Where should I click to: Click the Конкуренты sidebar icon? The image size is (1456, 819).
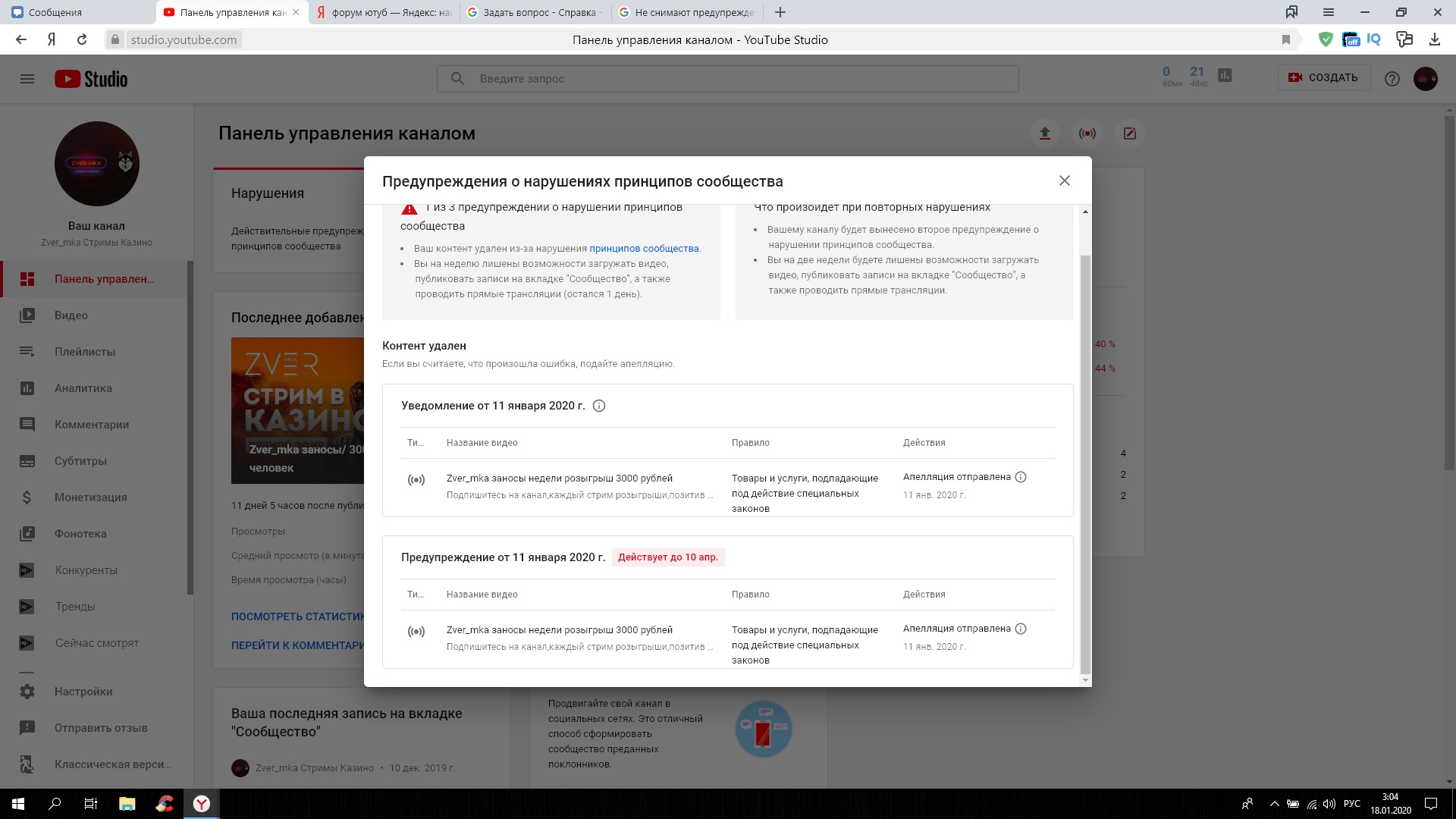click(27, 570)
